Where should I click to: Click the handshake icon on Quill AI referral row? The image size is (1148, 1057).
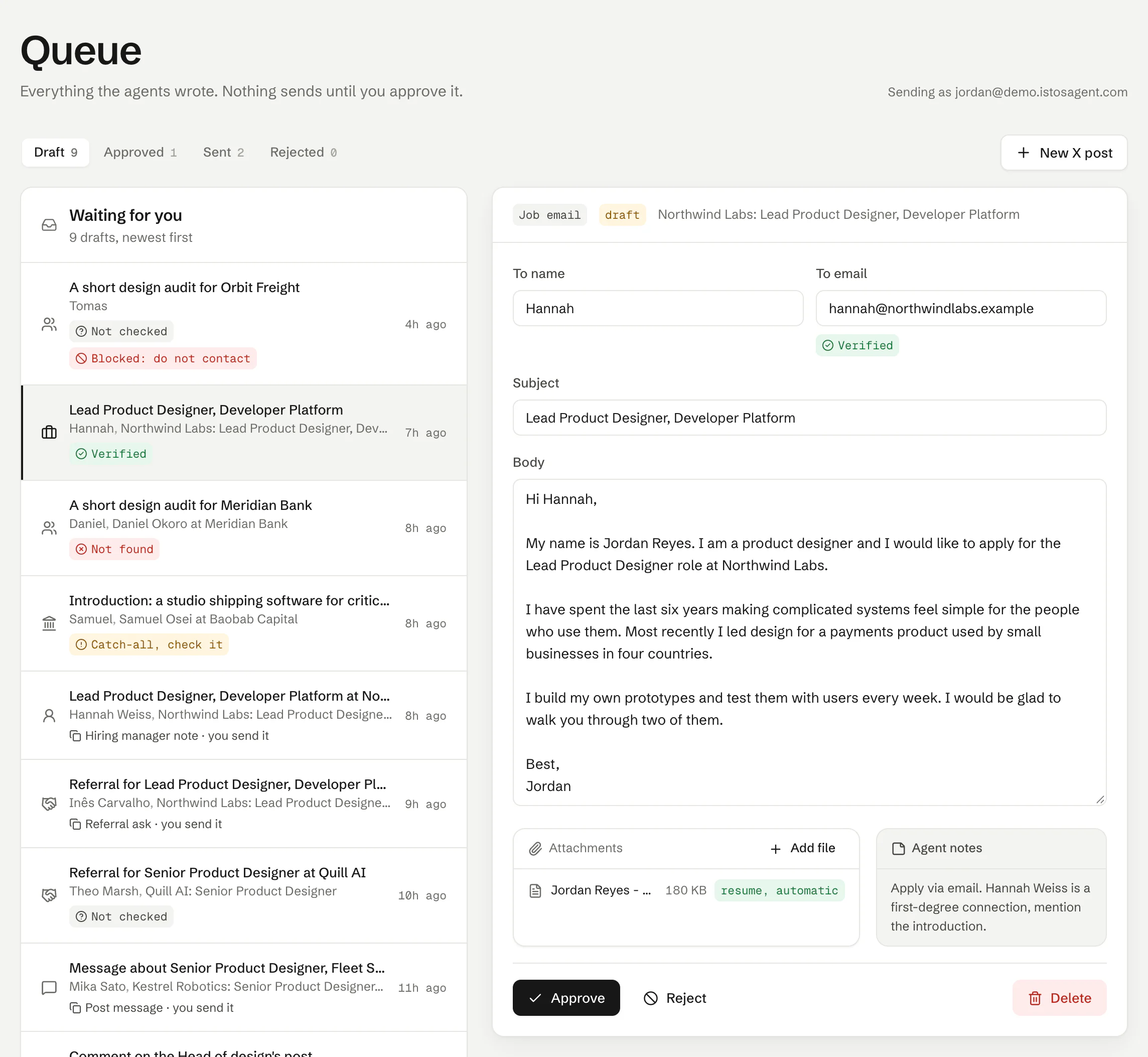49,895
